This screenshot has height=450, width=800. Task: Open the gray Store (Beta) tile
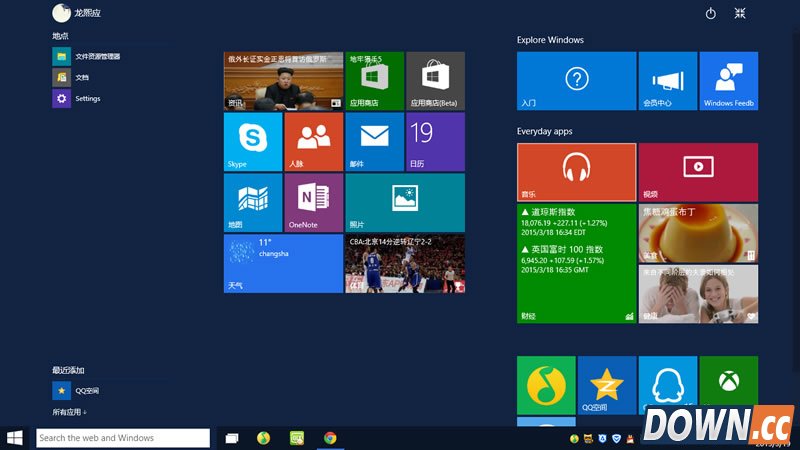tap(435, 81)
